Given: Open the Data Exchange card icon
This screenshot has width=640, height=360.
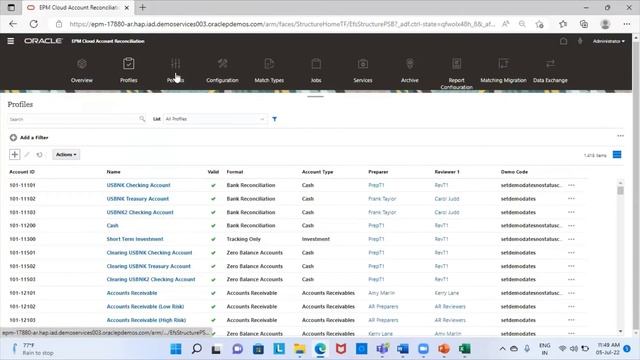Looking at the screenshot, I should click(550, 64).
